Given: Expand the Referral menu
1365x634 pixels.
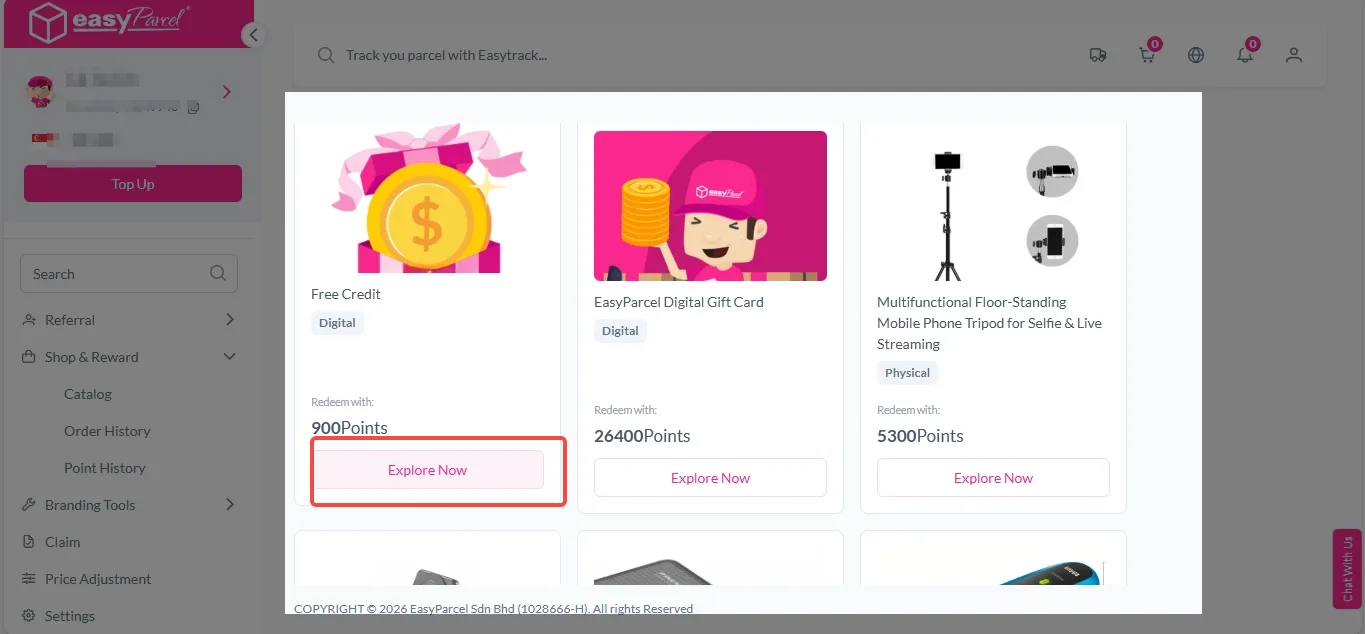Looking at the screenshot, I should [x=229, y=320].
